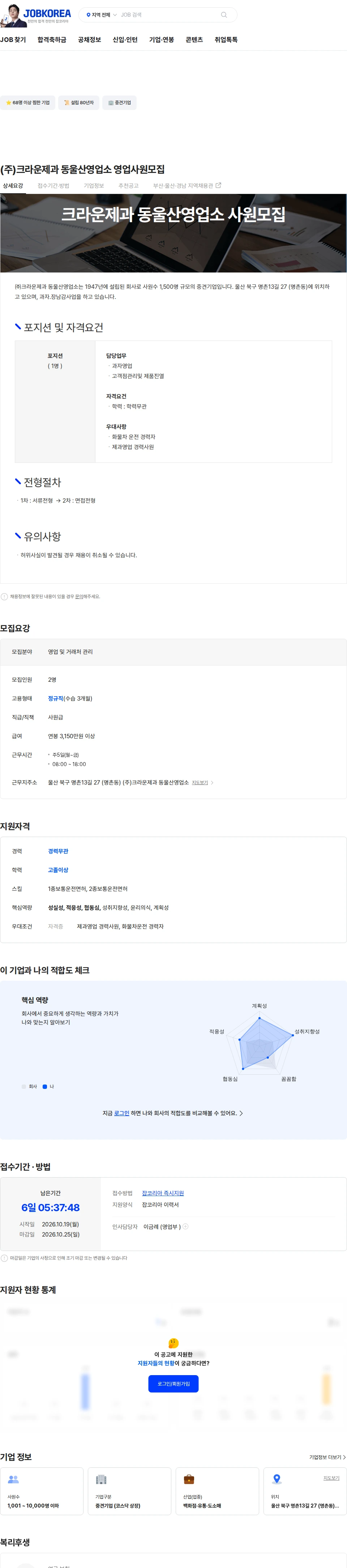Click the 산업(업종) briefcase icon
The image size is (347, 1568).
[x=189, y=1479]
